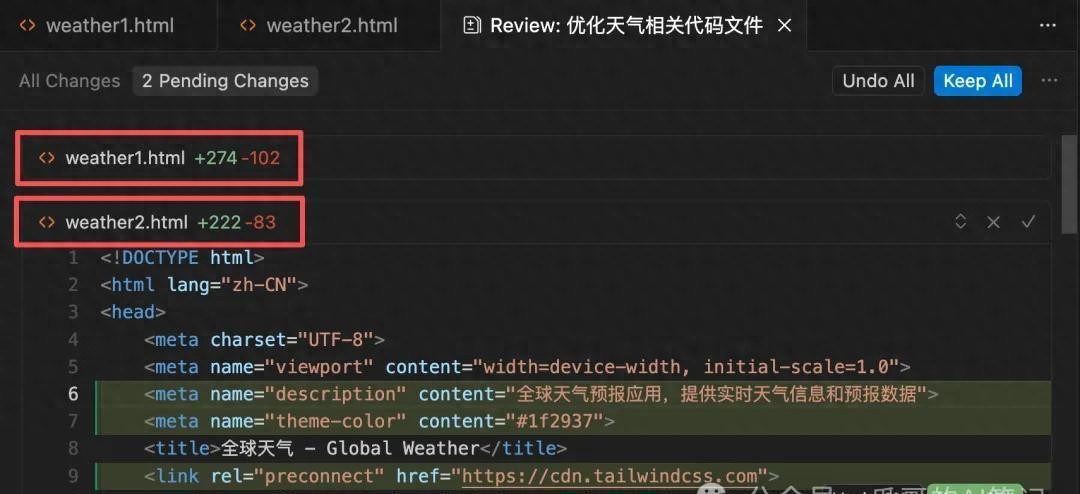Viewport: 1080px width, 494px height.
Task: Show the All Changes filter
Action: tap(69, 81)
